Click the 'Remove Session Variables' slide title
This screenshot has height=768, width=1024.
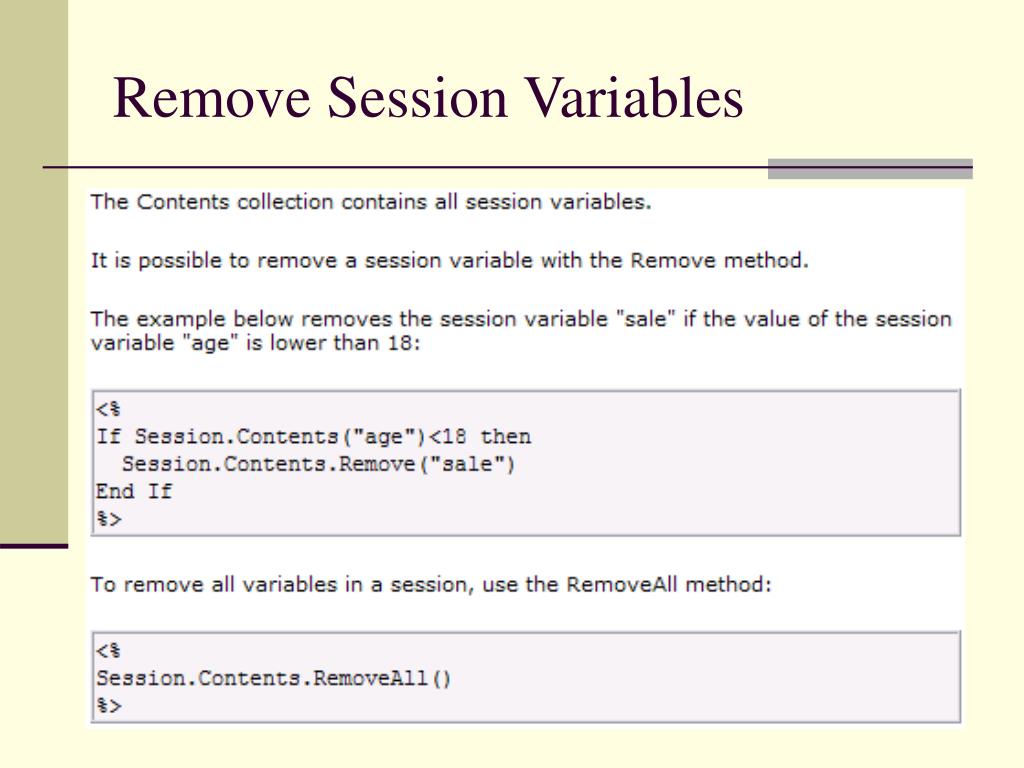[428, 98]
